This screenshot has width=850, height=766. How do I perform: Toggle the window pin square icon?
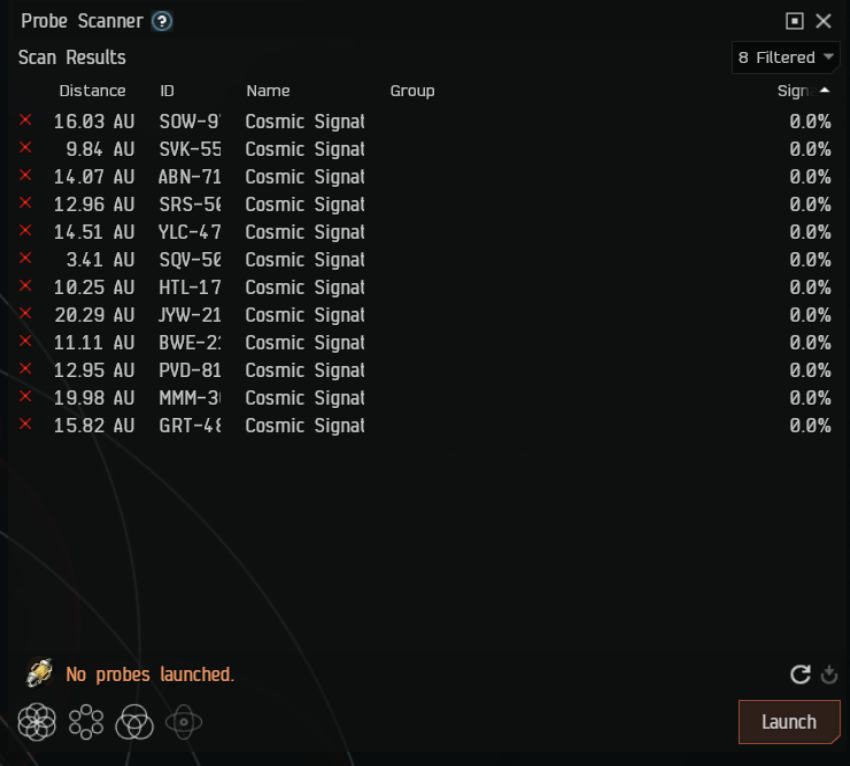pyautogui.click(x=795, y=21)
